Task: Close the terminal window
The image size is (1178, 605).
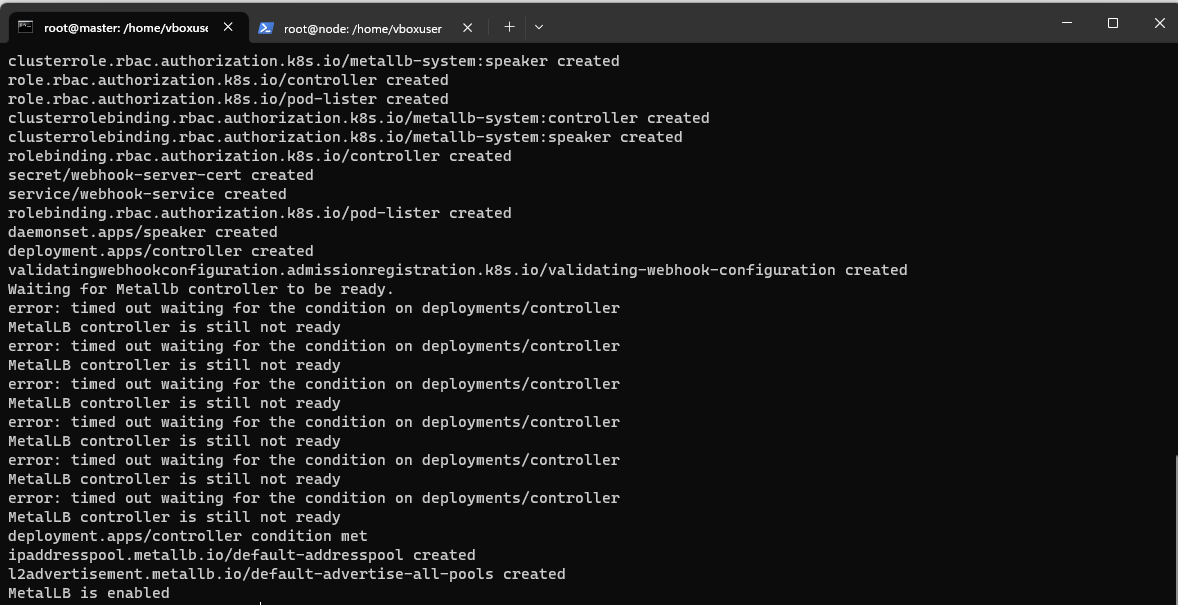Action: [1159, 23]
